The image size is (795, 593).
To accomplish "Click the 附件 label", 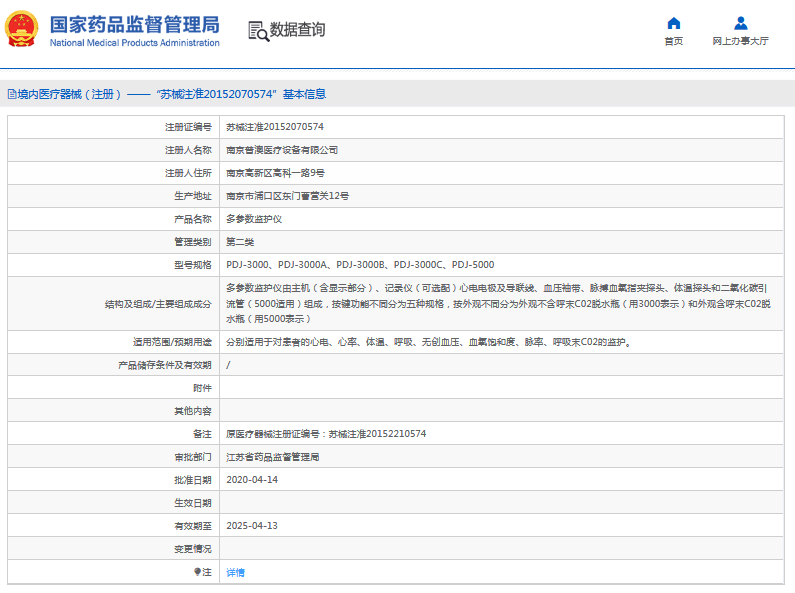I will click(x=202, y=388).
